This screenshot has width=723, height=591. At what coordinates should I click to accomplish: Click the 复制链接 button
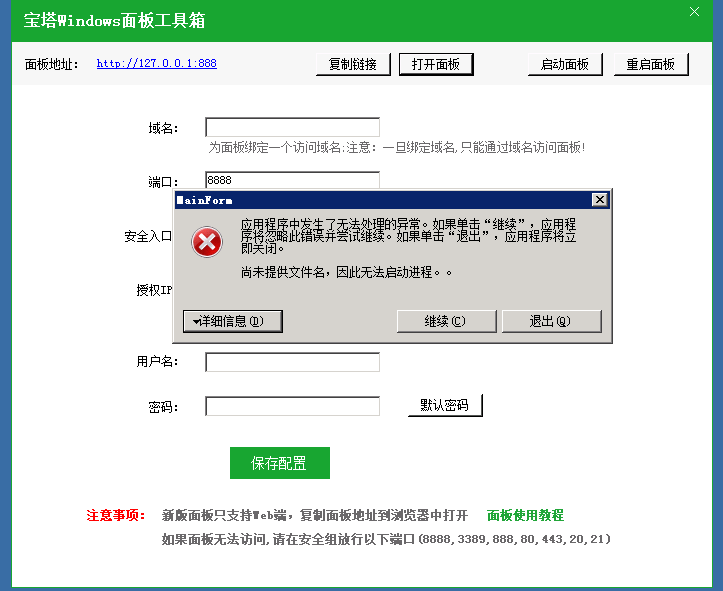click(353, 64)
